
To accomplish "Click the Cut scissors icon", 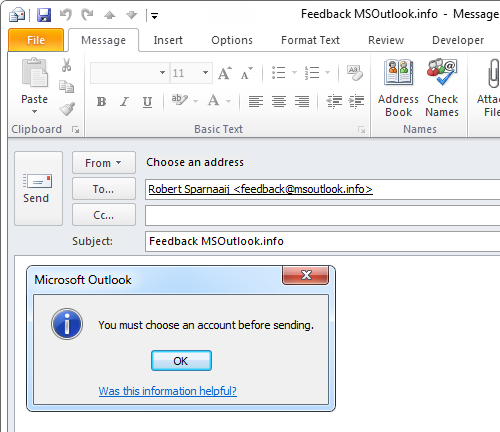I will [66, 65].
